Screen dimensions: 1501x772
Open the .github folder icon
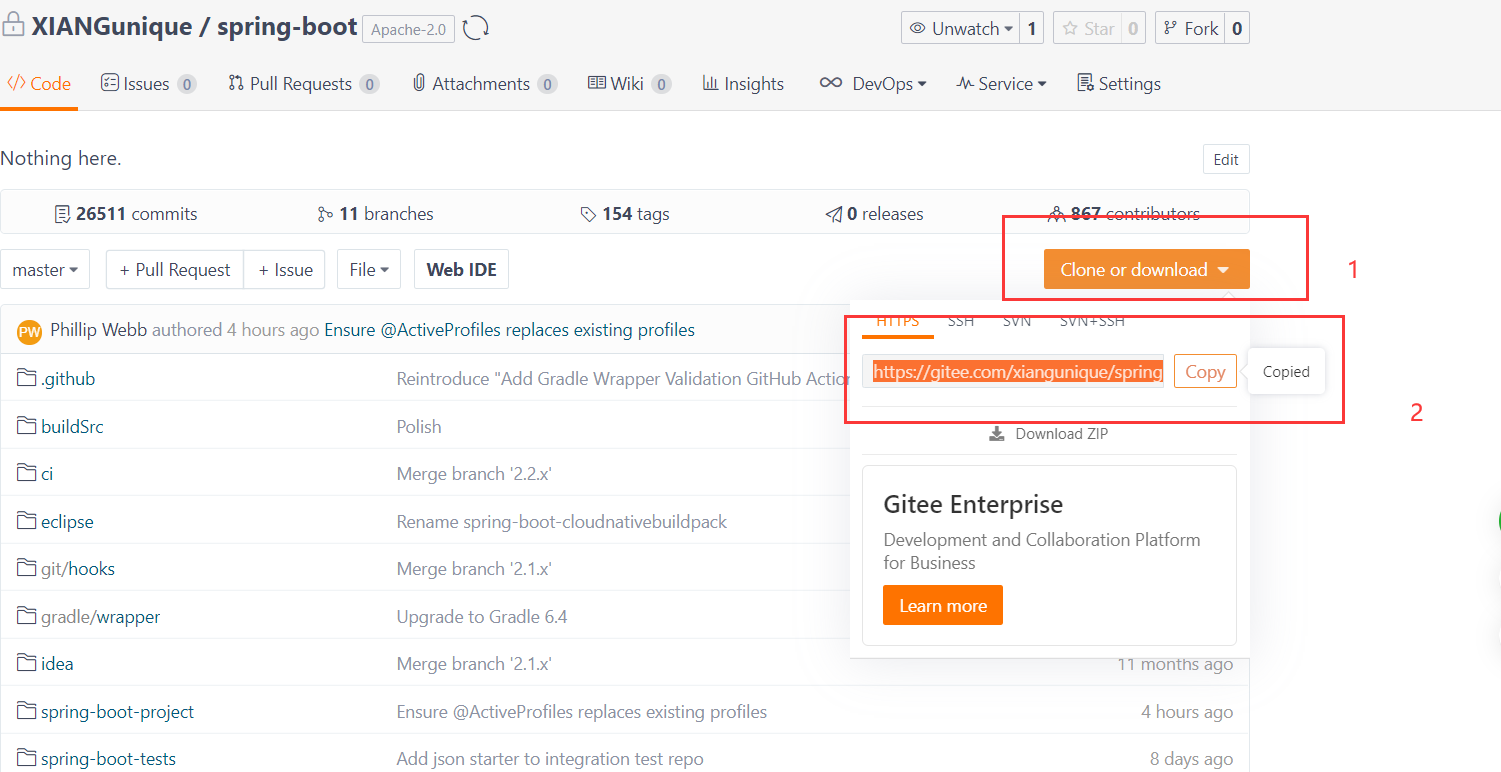click(27, 378)
